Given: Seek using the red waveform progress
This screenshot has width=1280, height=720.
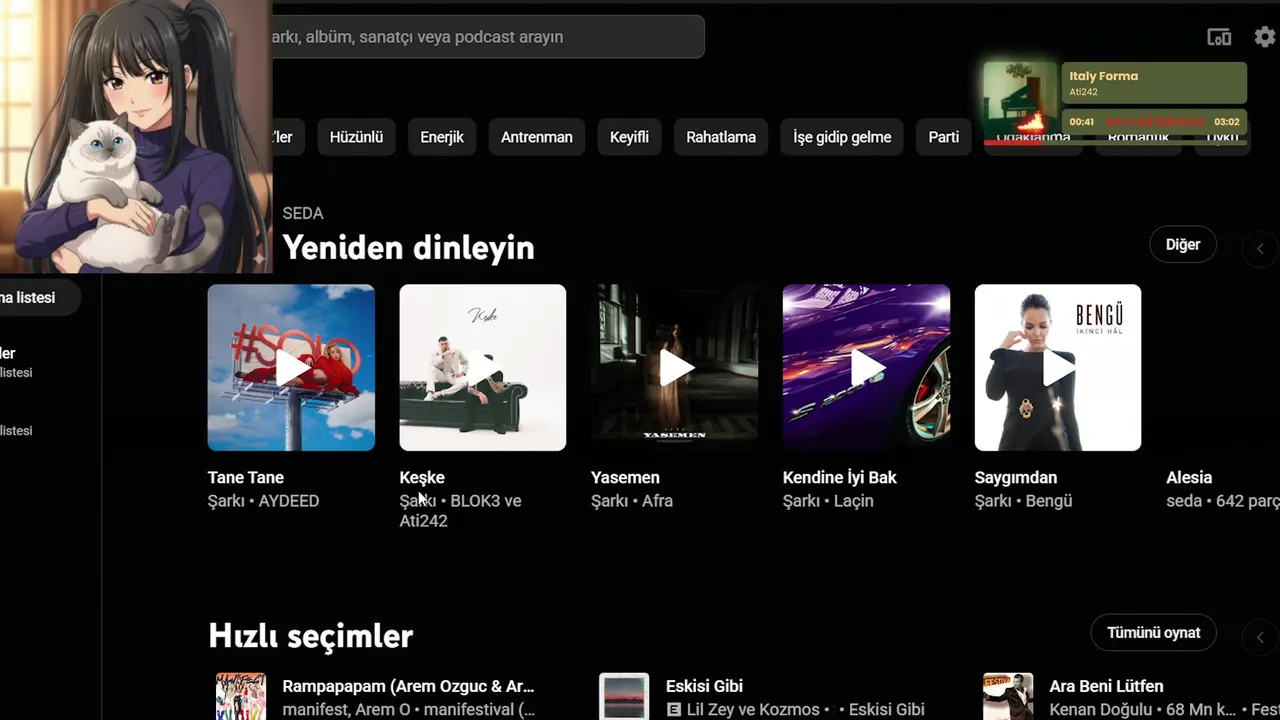Looking at the screenshot, I should pos(1155,122).
